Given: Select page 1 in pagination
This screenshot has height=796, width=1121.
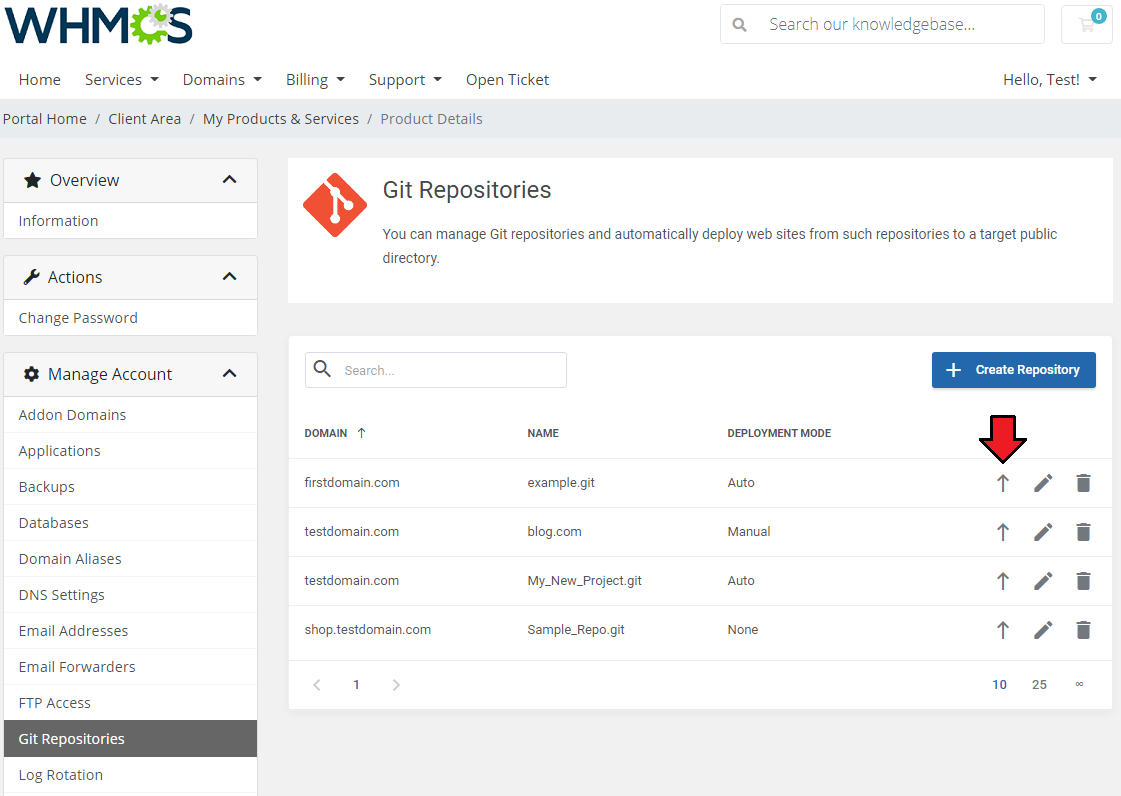Looking at the screenshot, I should point(356,685).
